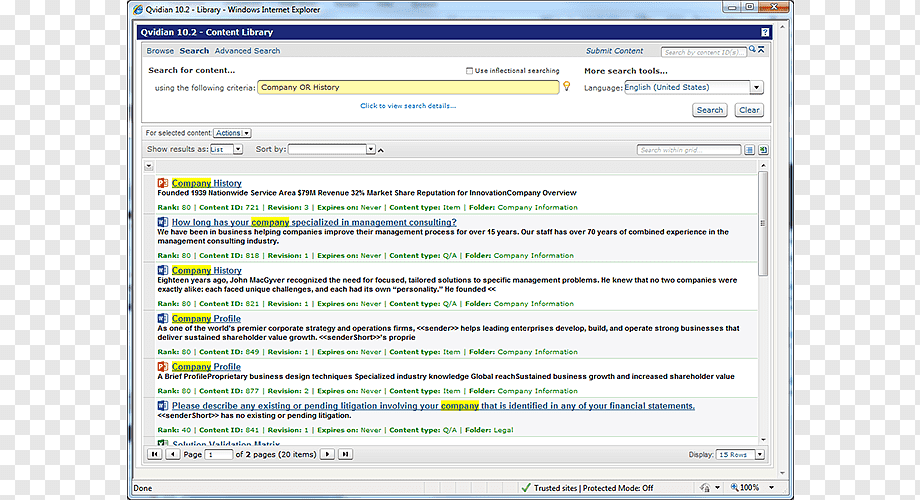Viewport: 920px width, 500px height.
Task: Click the 'Click to view search details' link
Action: (x=408, y=106)
